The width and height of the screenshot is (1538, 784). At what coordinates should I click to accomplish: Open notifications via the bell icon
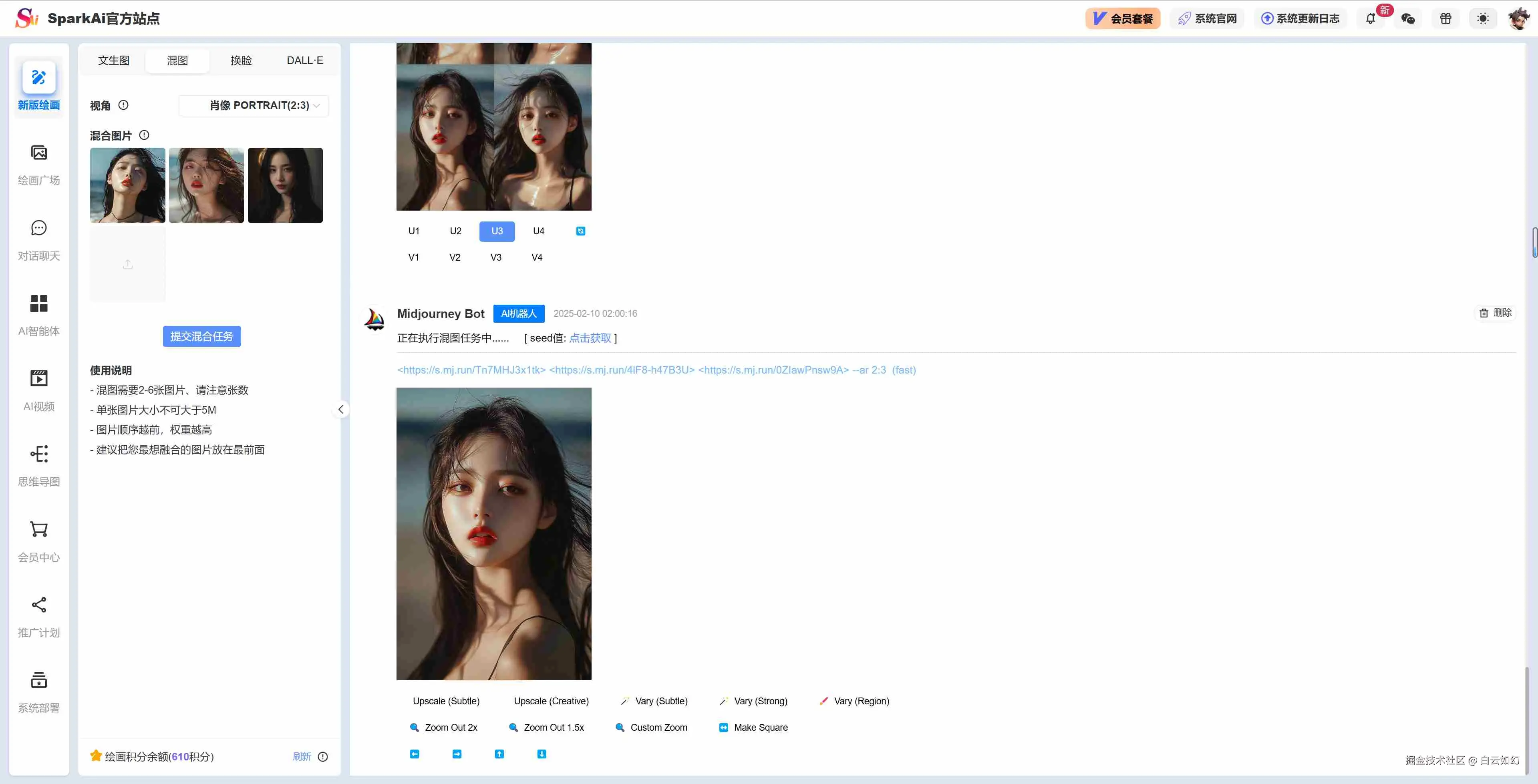(x=1370, y=18)
